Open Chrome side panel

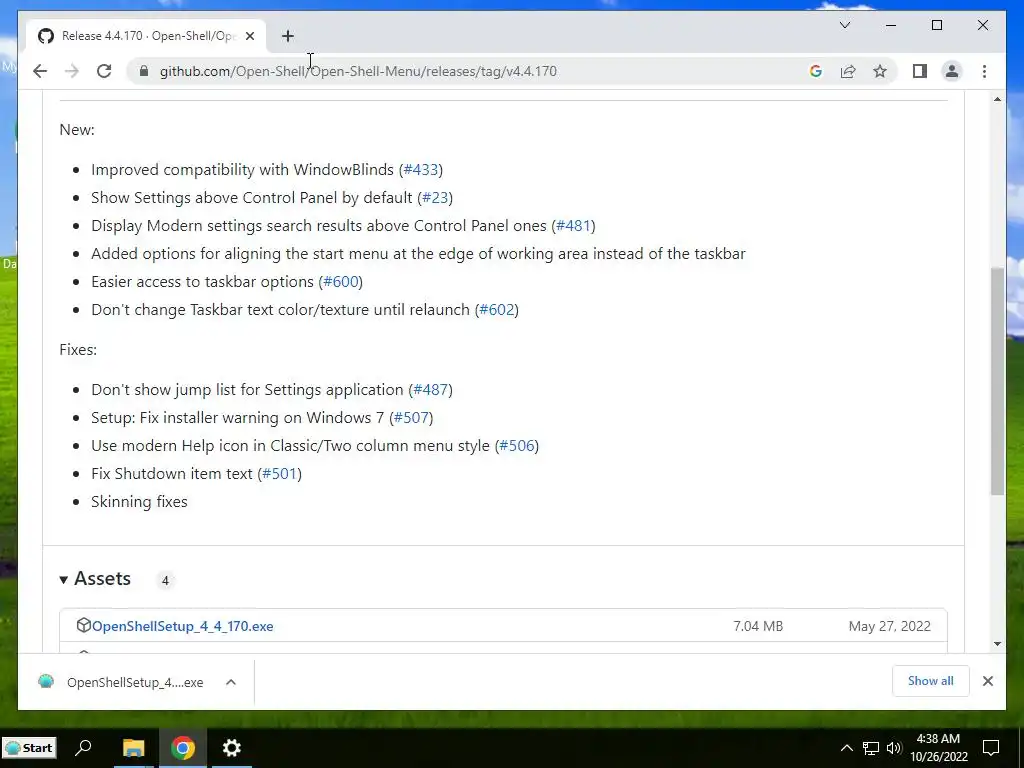pyautogui.click(x=920, y=71)
